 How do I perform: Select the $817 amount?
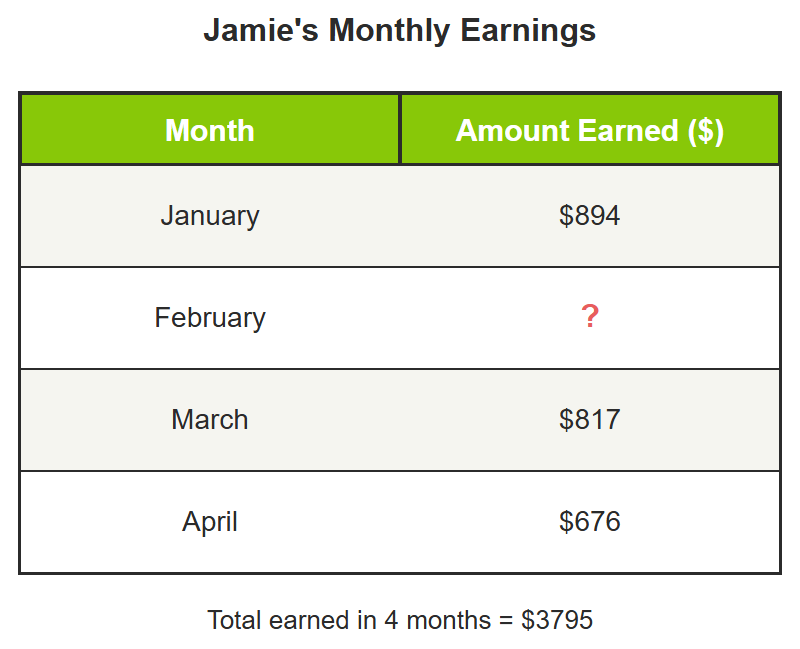point(589,419)
